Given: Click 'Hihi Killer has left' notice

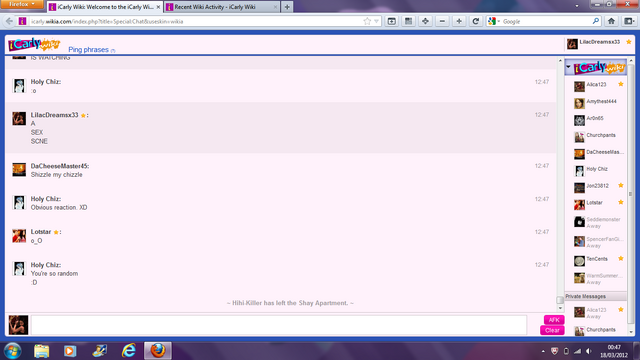Looking at the screenshot, I should (x=290, y=303).
